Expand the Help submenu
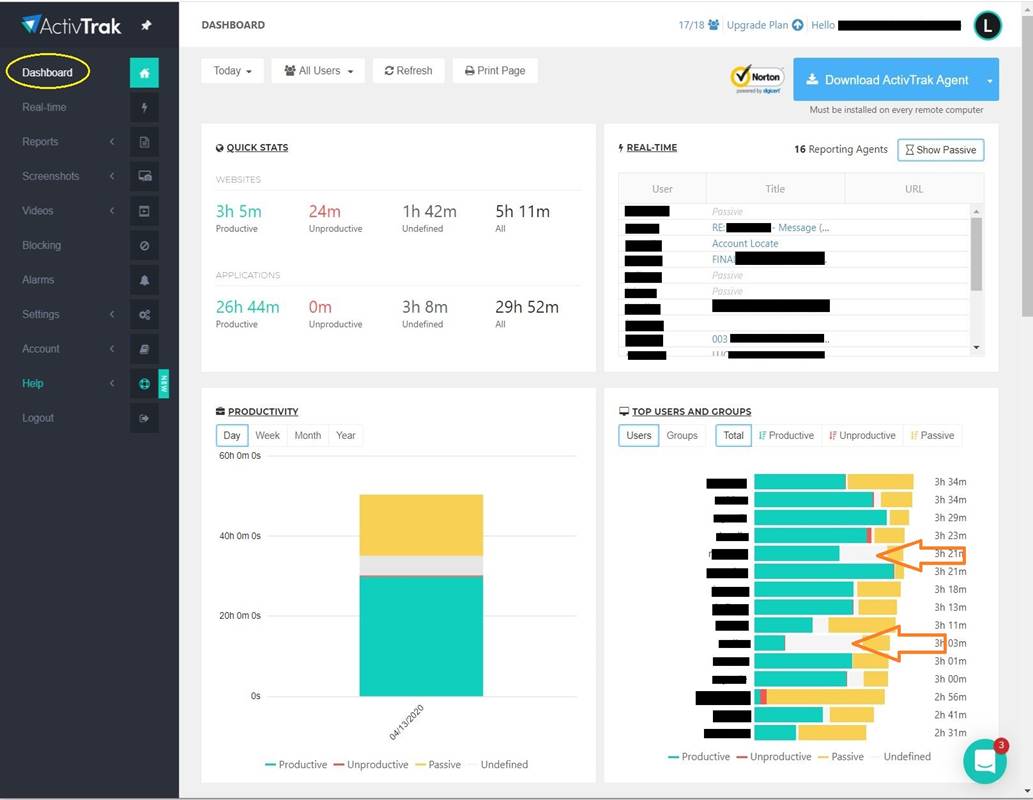This screenshot has width=1033, height=800. tap(112, 384)
